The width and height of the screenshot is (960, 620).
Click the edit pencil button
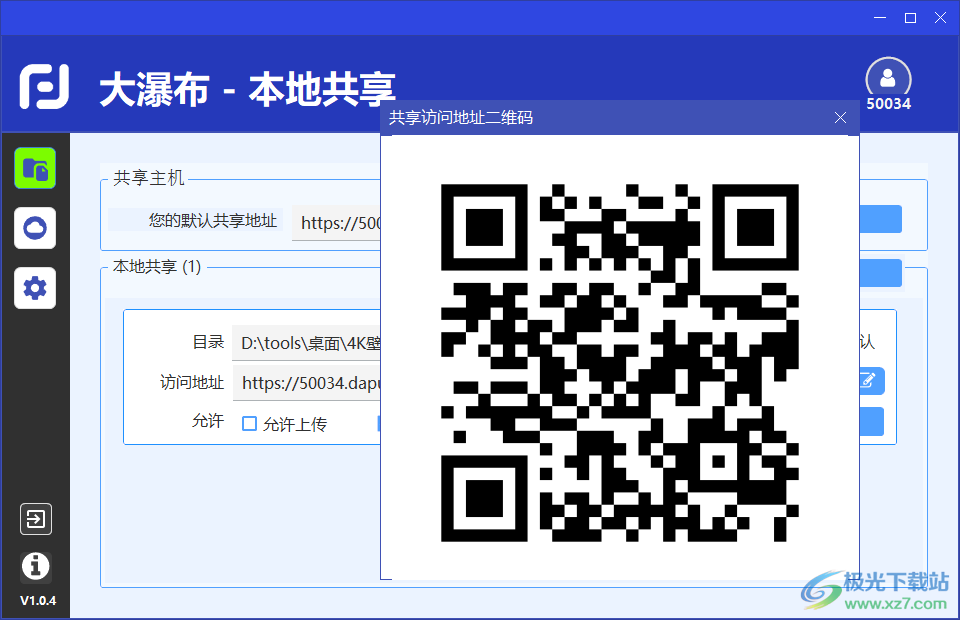[870, 381]
